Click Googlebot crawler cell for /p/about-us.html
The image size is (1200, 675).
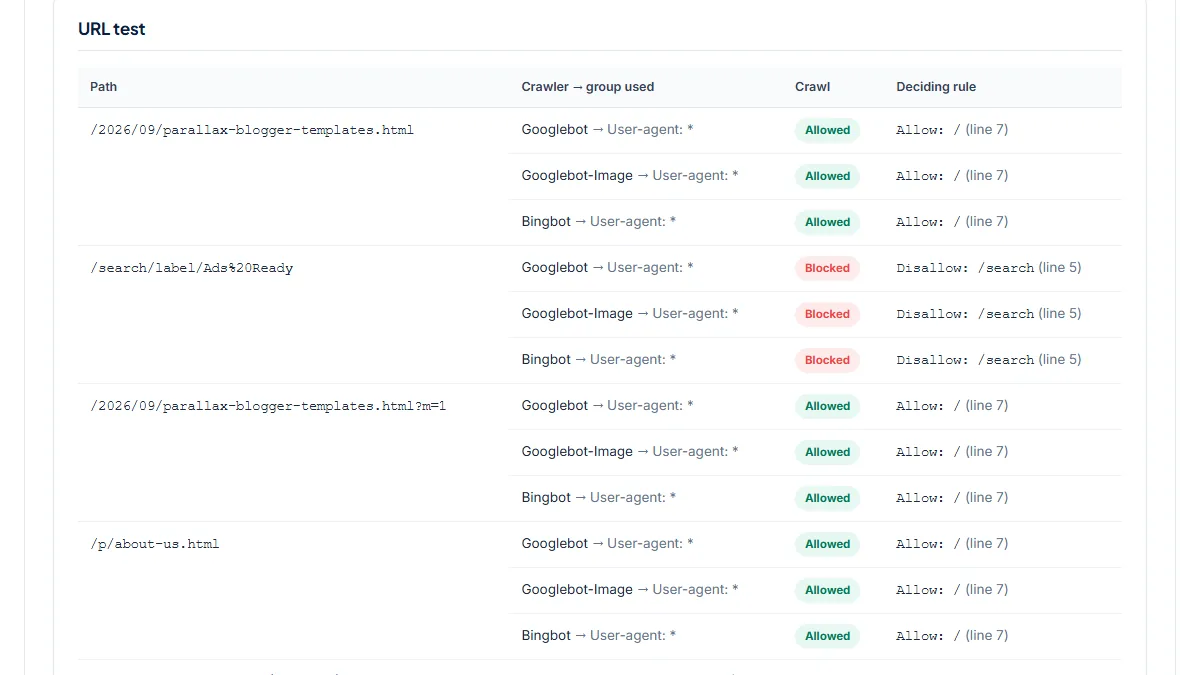(x=607, y=544)
